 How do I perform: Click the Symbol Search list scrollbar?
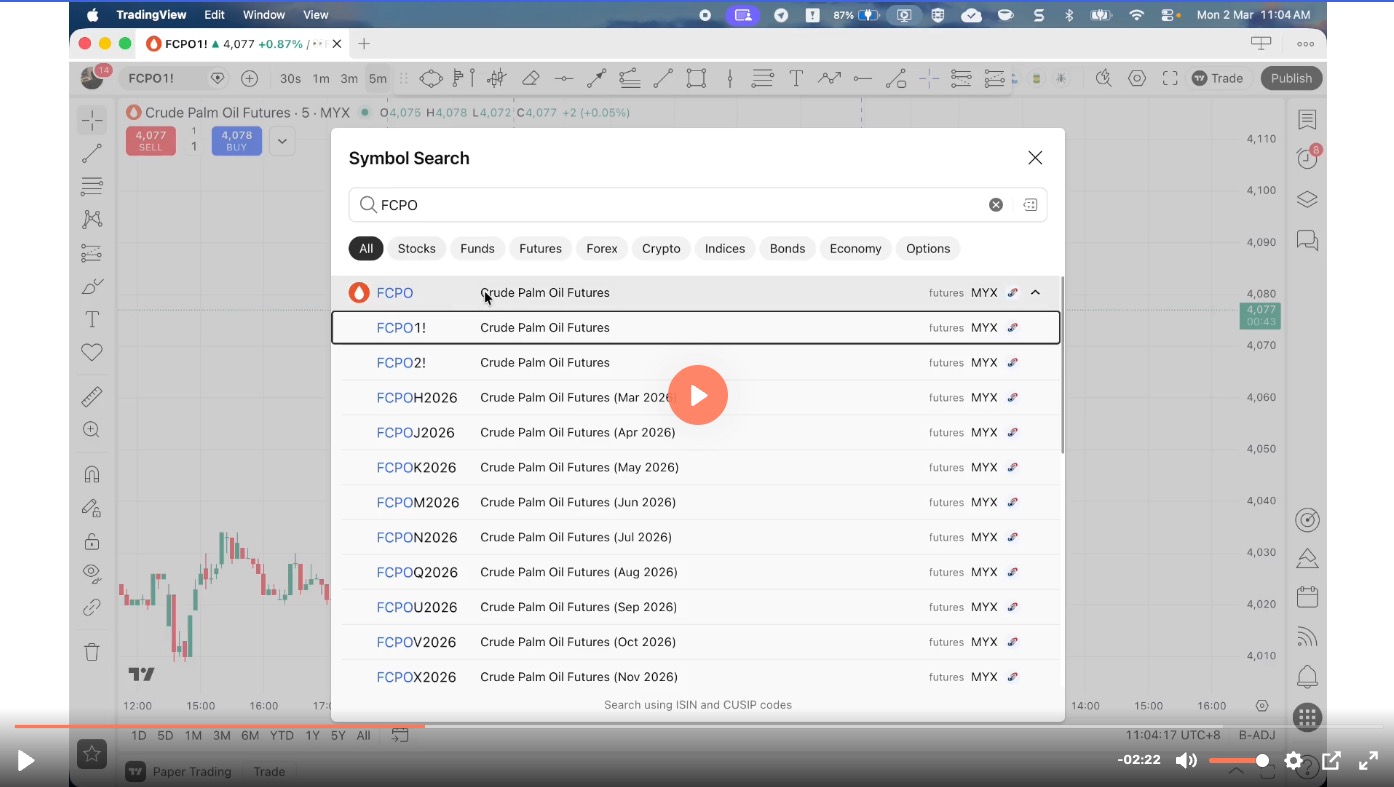tap(1062, 366)
